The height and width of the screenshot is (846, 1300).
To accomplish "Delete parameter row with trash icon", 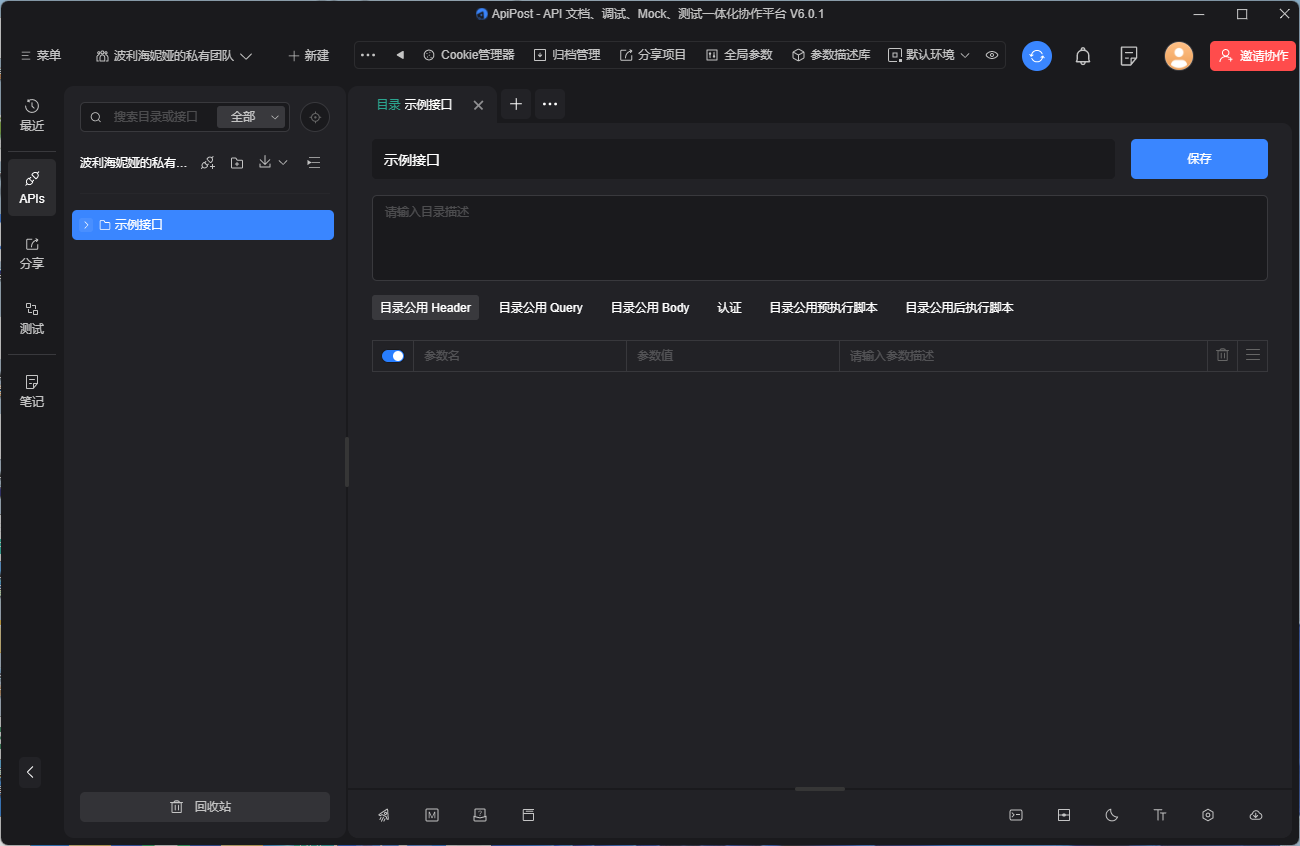I will pyautogui.click(x=1222, y=355).
